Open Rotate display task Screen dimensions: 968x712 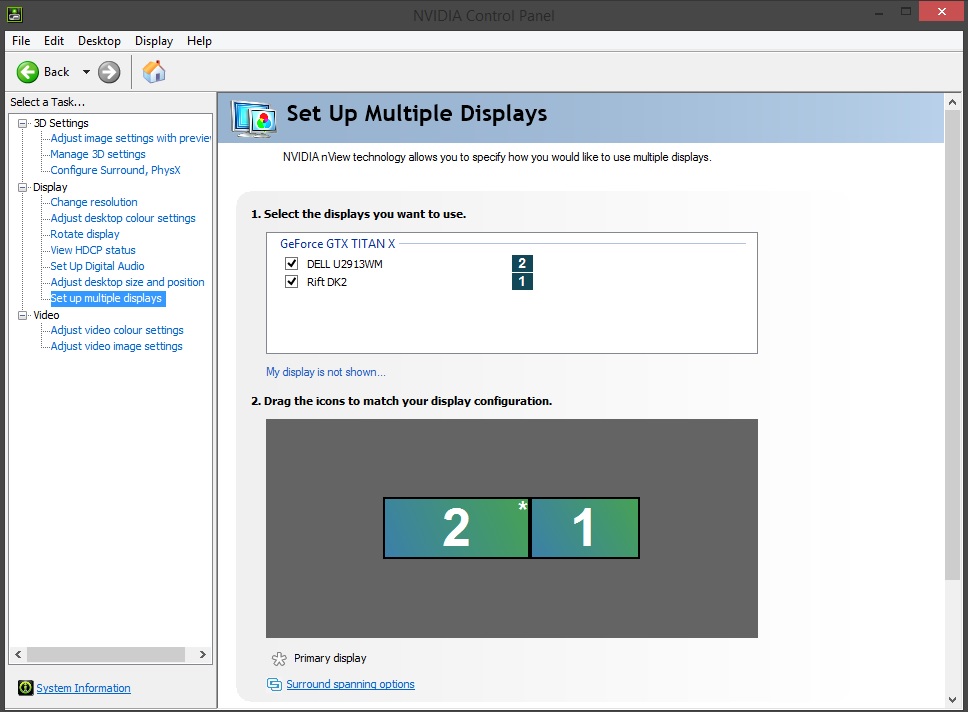pyautogui.click(x=85, y=235)
